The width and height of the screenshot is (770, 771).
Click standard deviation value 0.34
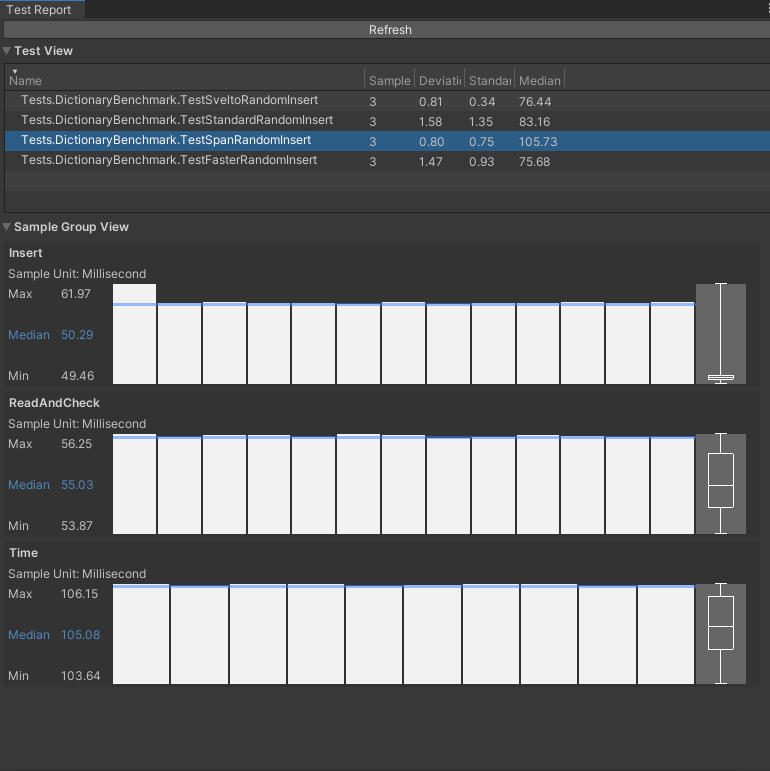(482, 102)
